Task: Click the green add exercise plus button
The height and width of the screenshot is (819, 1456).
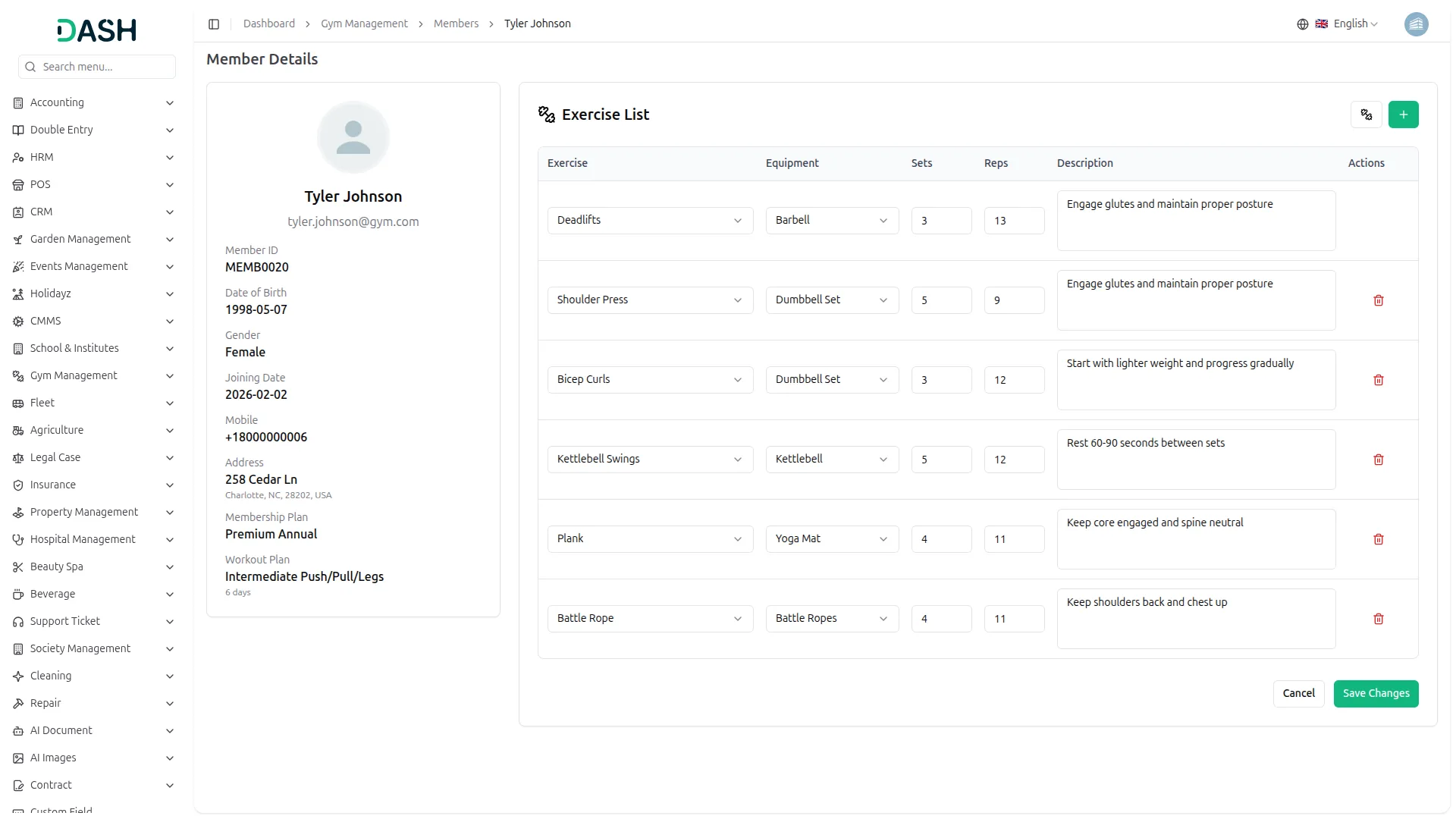Action: click(1403, 115)
